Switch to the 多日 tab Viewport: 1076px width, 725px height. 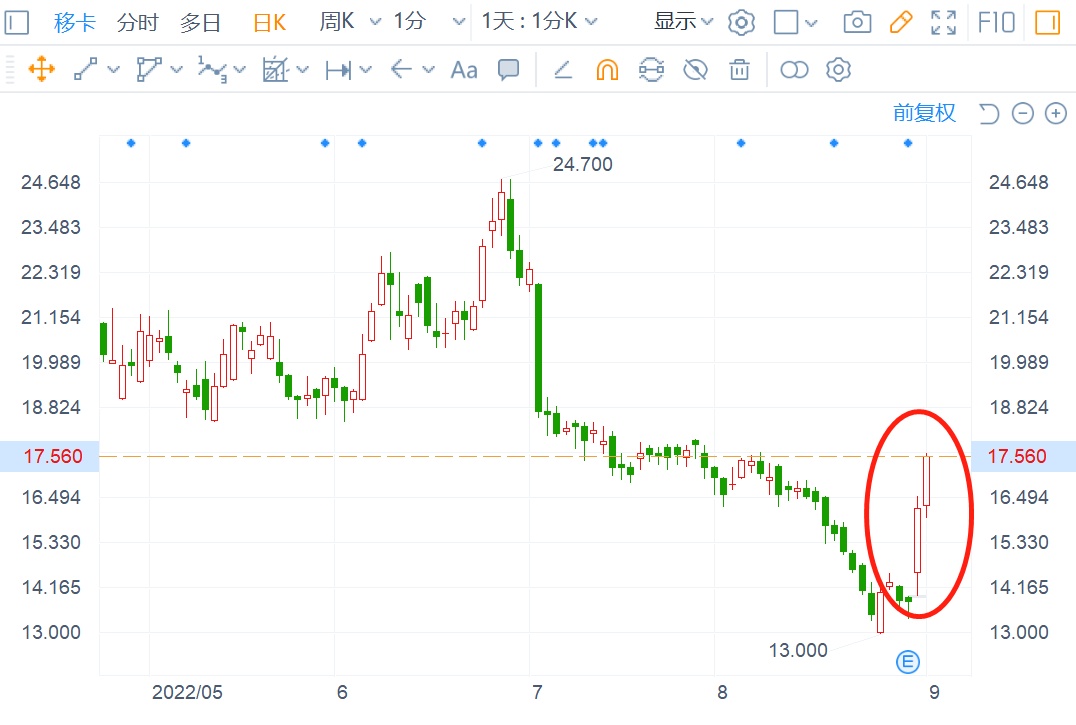[x=200, y=22]
